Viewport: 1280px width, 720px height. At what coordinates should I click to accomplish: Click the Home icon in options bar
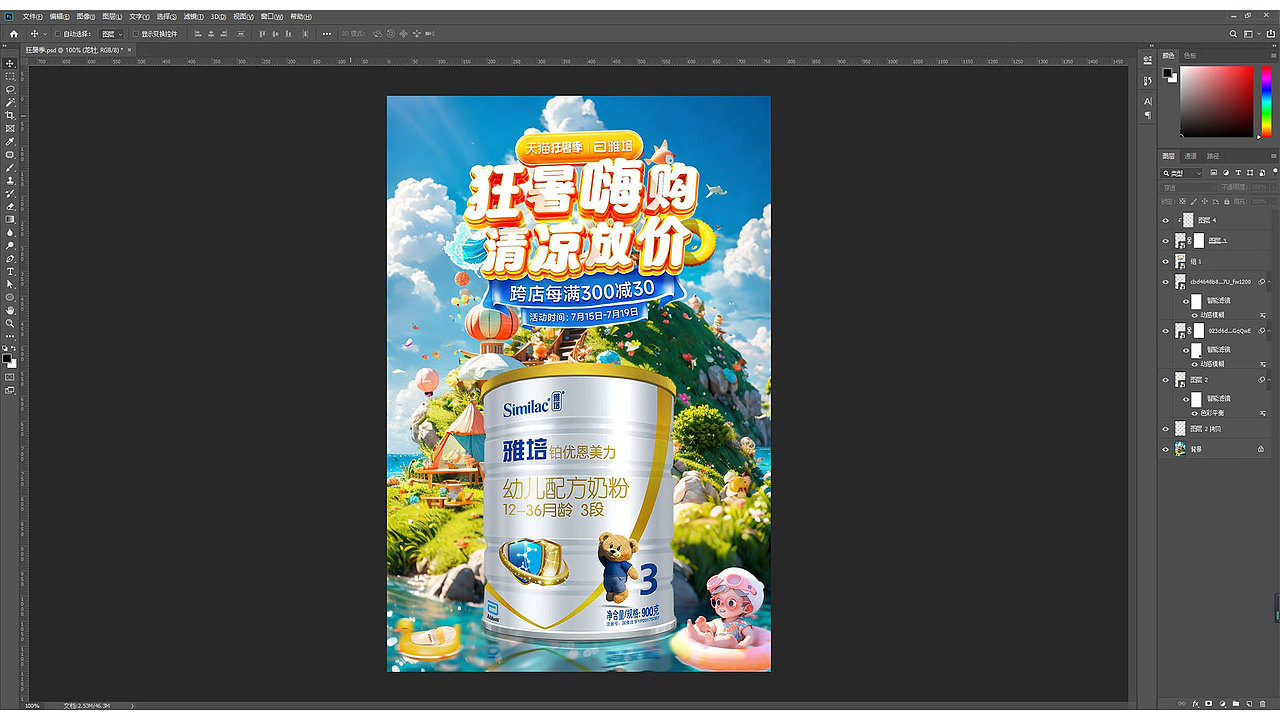(x=14, y=34)
